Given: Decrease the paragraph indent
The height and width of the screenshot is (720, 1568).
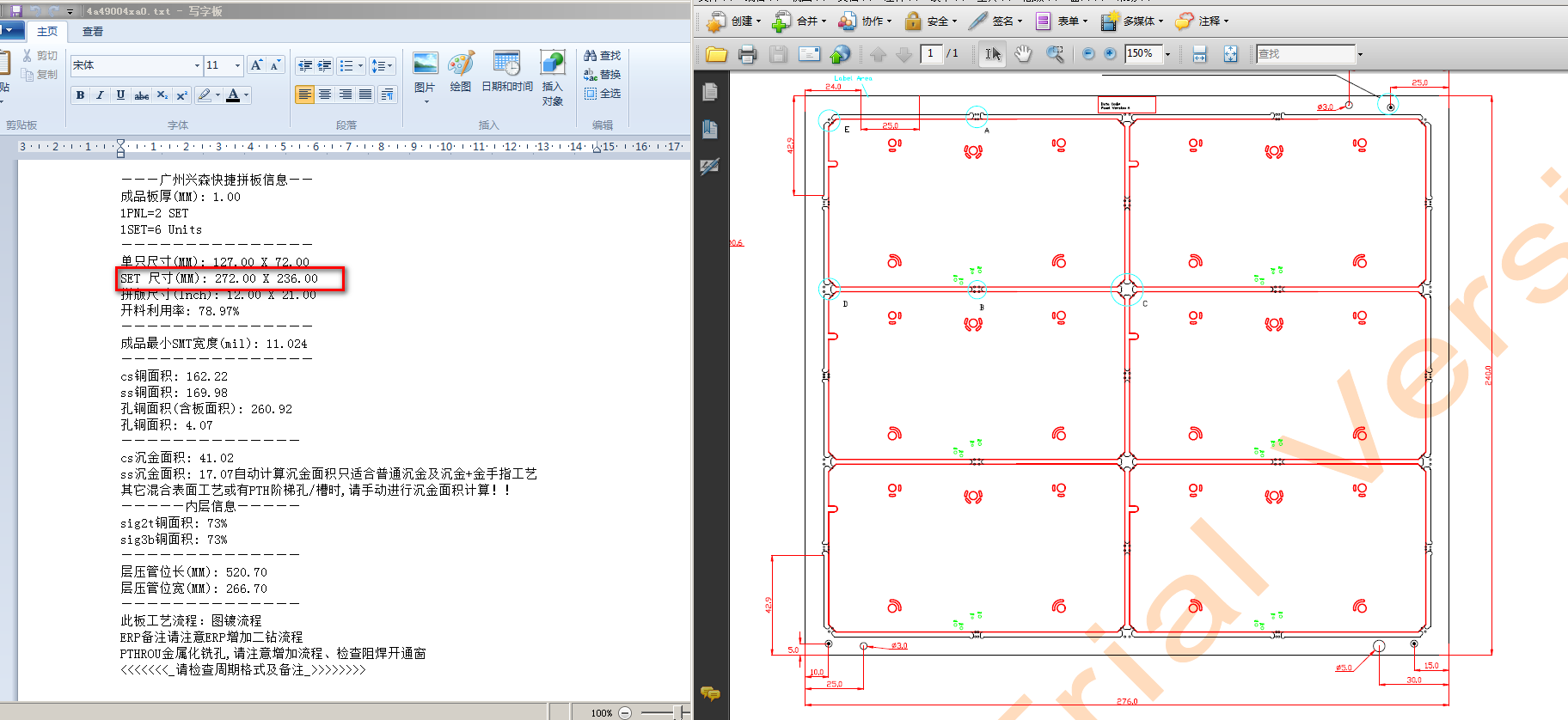Looking at the screenshot, I should (x=304, y=65).
